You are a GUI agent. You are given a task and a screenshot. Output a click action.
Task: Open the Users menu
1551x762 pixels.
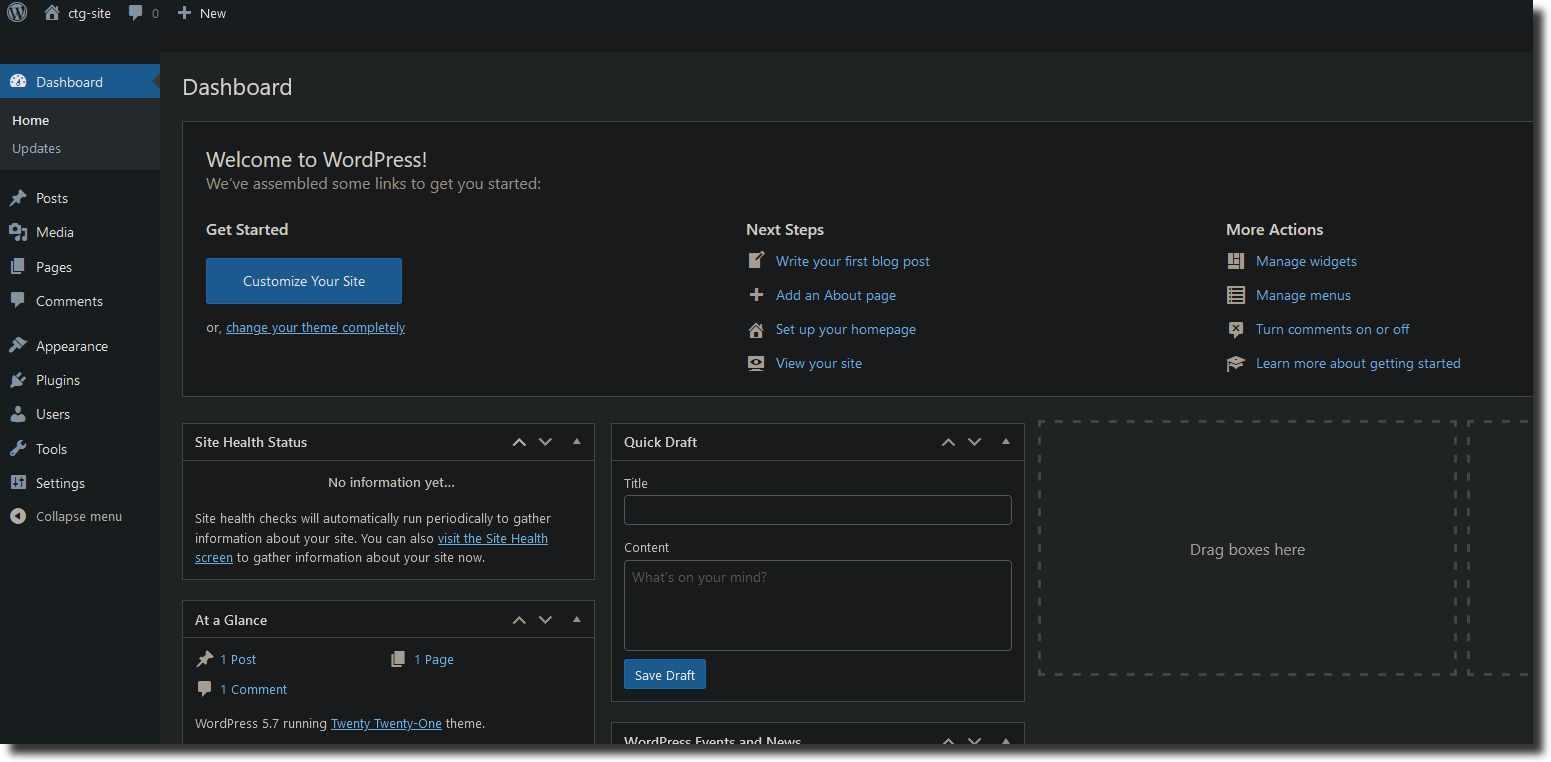tap(80, 414)
